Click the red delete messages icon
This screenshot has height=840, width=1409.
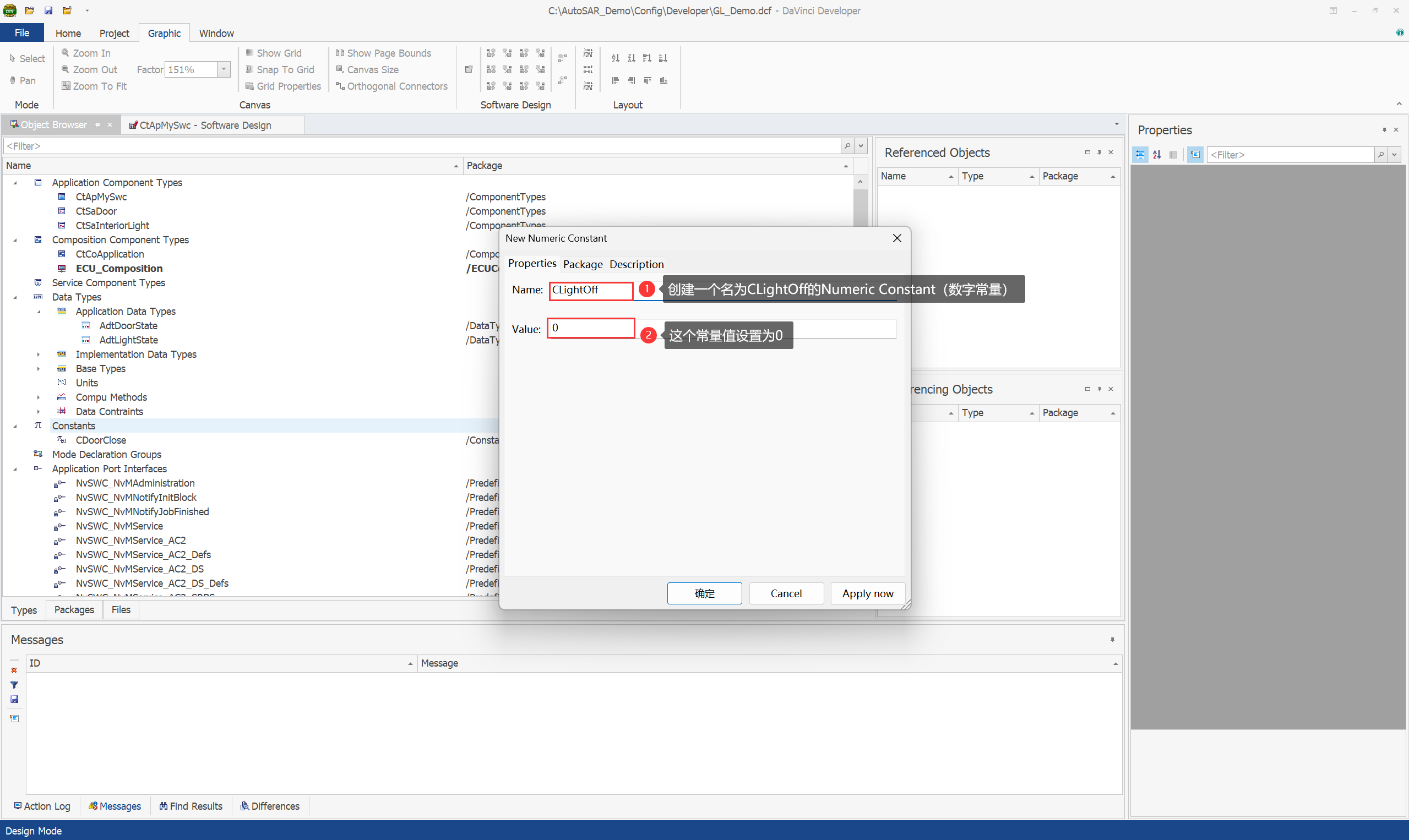[x=14, y=670]
